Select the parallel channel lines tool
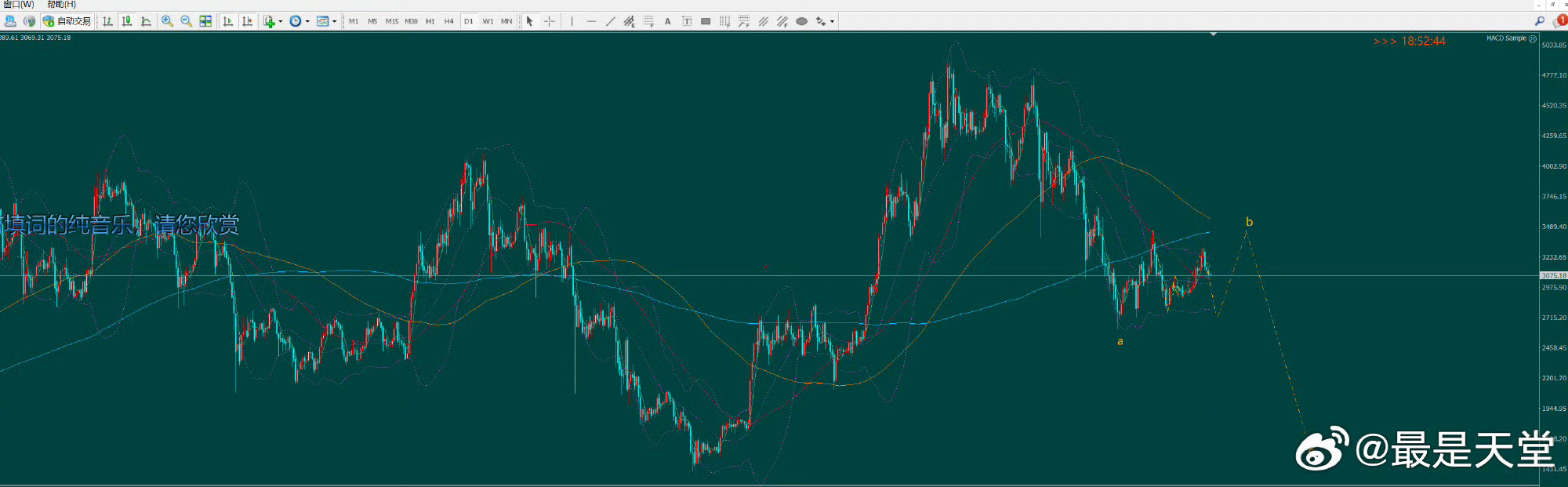1568x487 pixels. tap(763, 21)
